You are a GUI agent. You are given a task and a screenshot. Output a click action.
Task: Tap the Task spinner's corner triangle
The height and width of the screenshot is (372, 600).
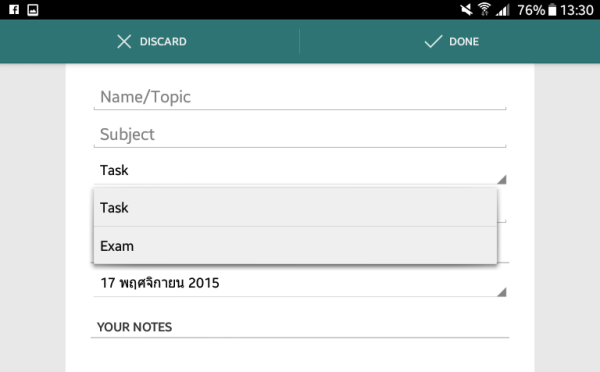(x=502, y=179)
